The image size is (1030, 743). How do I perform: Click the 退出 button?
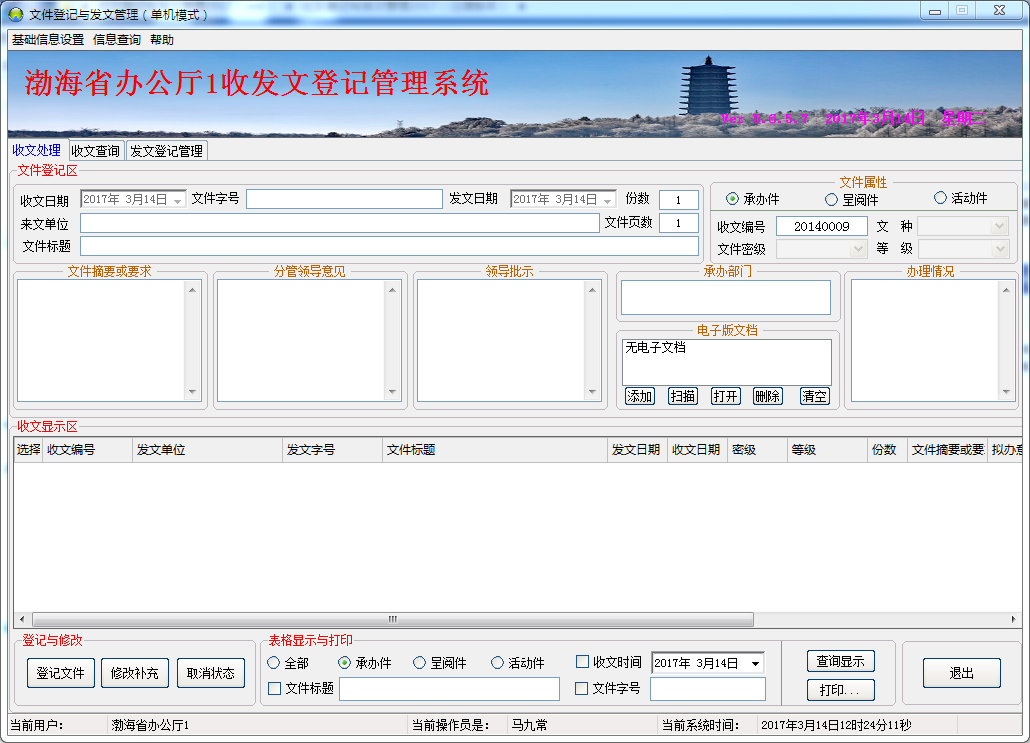tap(962, 673)
